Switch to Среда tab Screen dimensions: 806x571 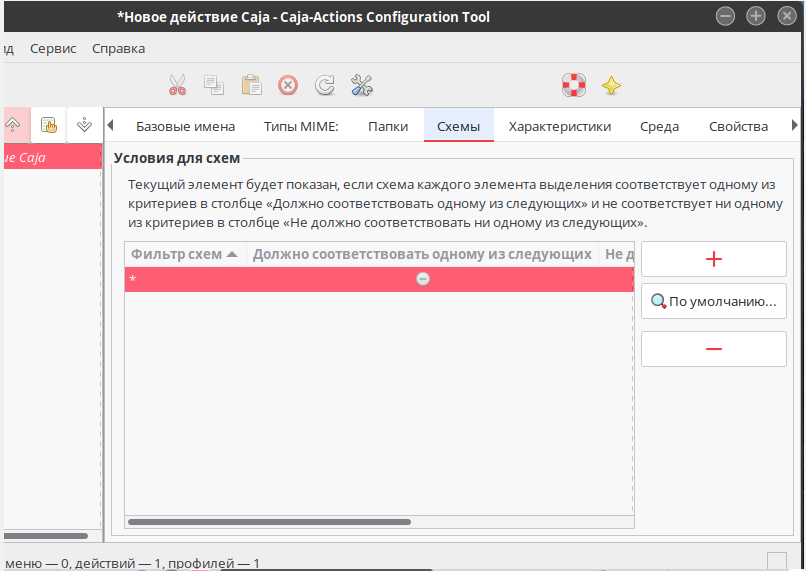(x=660, y=126)
